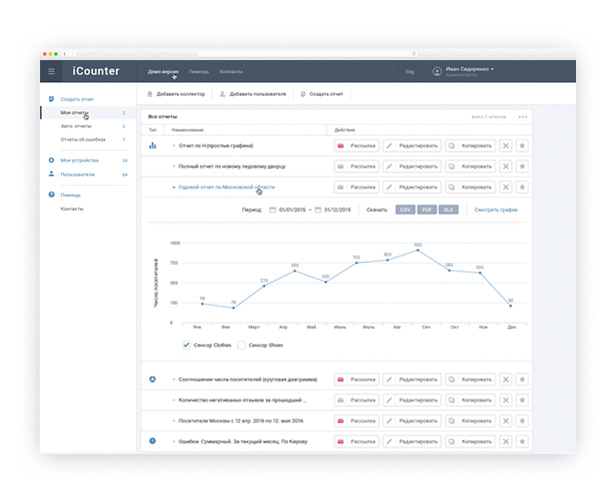
Task: Click the Мои устройства icon in sidebar
Action: pyautogui.click(x=51, y=160)
